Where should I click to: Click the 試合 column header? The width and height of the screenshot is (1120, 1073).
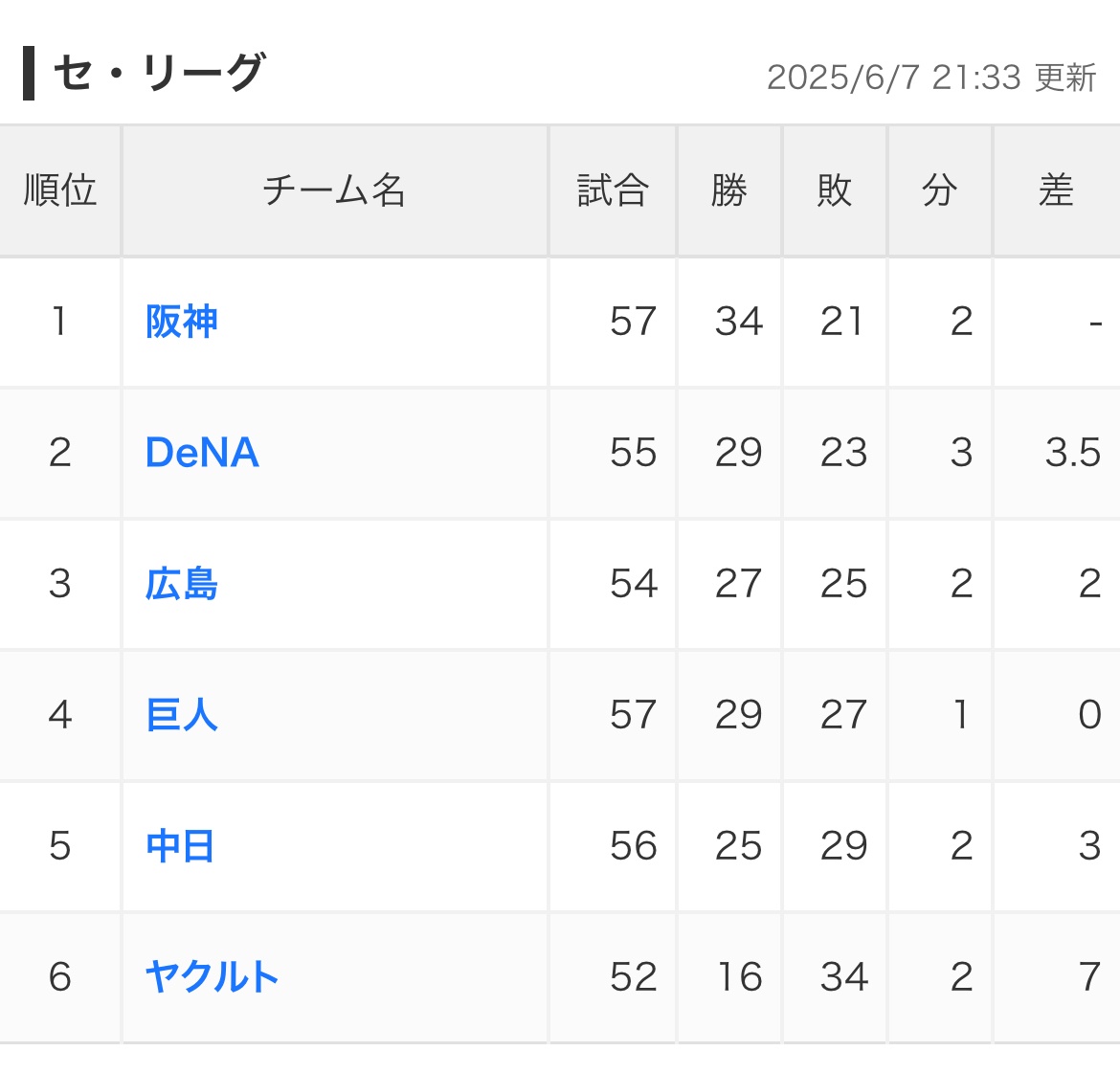pyautogui.click(x=612, y=190)
